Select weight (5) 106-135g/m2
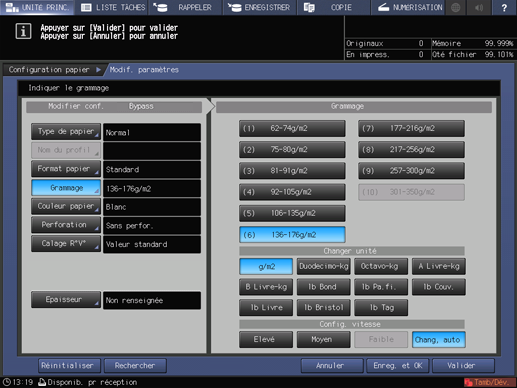 point(292,213)
